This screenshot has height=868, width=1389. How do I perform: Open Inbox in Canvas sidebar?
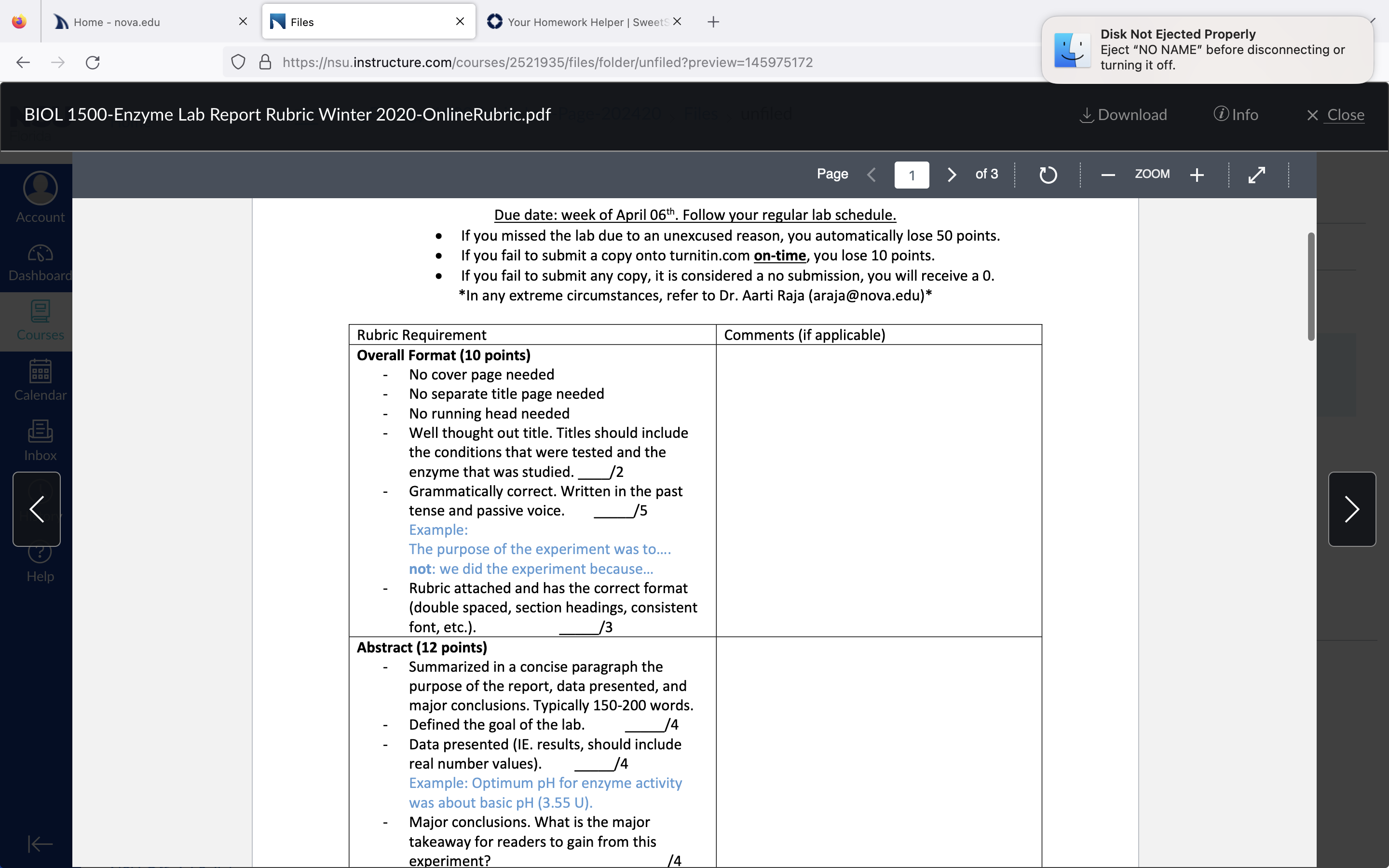point(40,440)
